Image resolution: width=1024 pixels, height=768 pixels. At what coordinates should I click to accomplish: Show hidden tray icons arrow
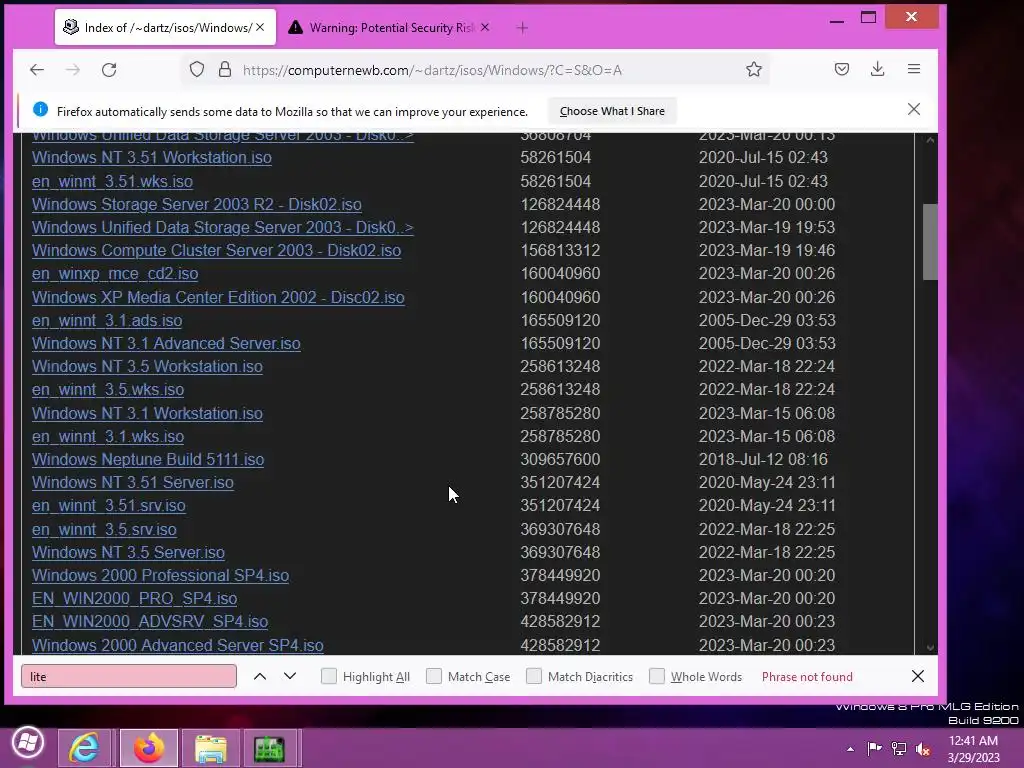[850, 748]
